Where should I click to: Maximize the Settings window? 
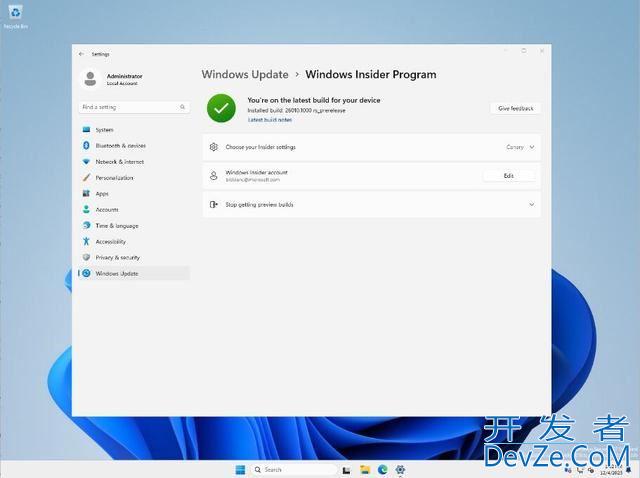click(x=524, y=51)
